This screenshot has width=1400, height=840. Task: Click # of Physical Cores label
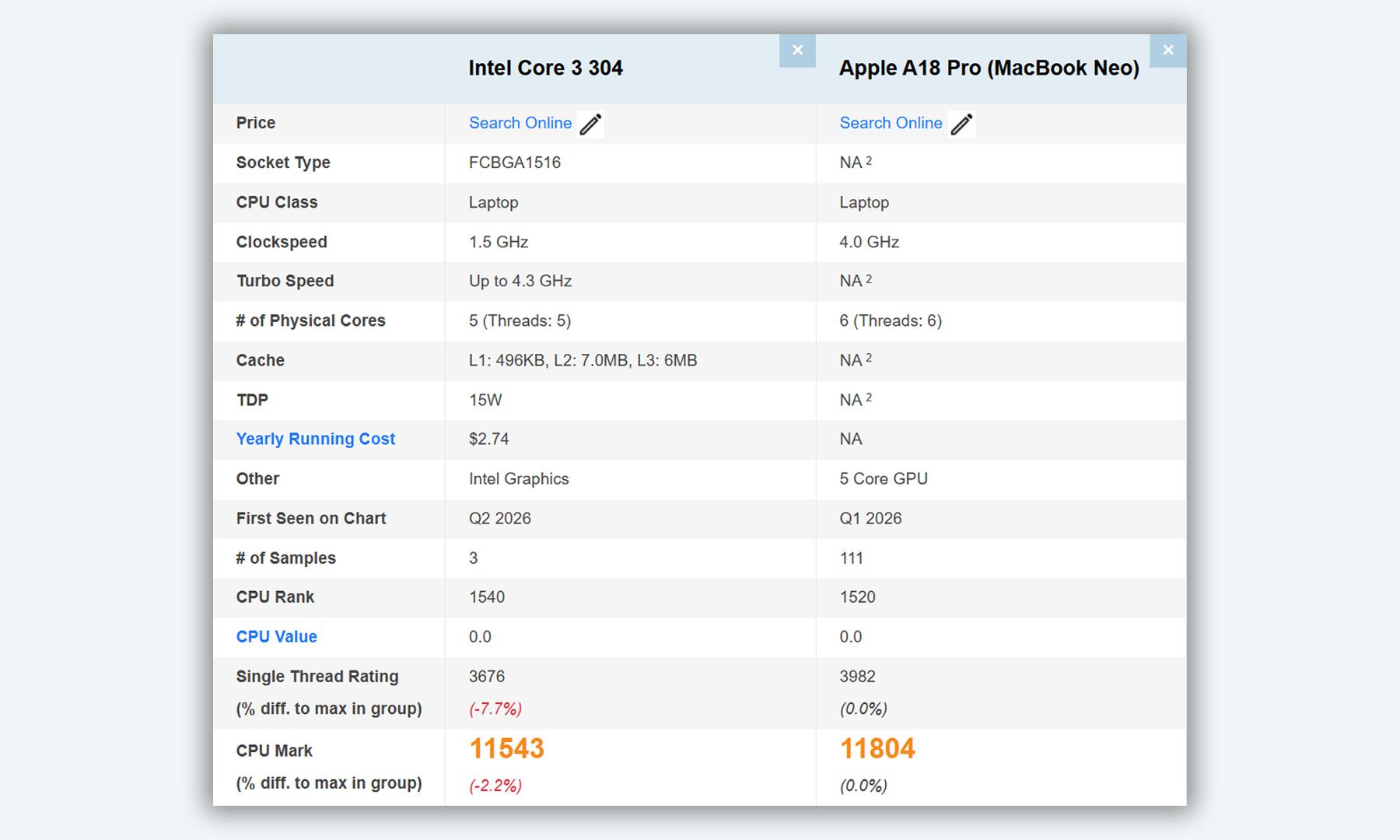[x=311, y=321]
